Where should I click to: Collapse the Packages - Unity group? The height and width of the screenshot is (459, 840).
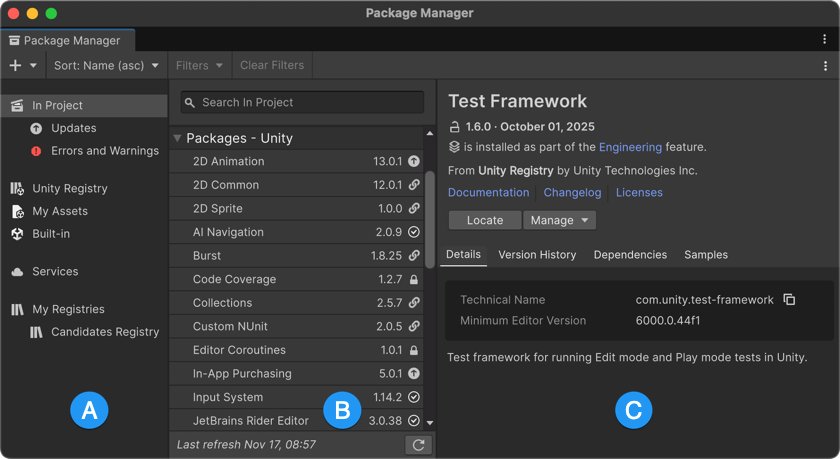coord(177,138)
